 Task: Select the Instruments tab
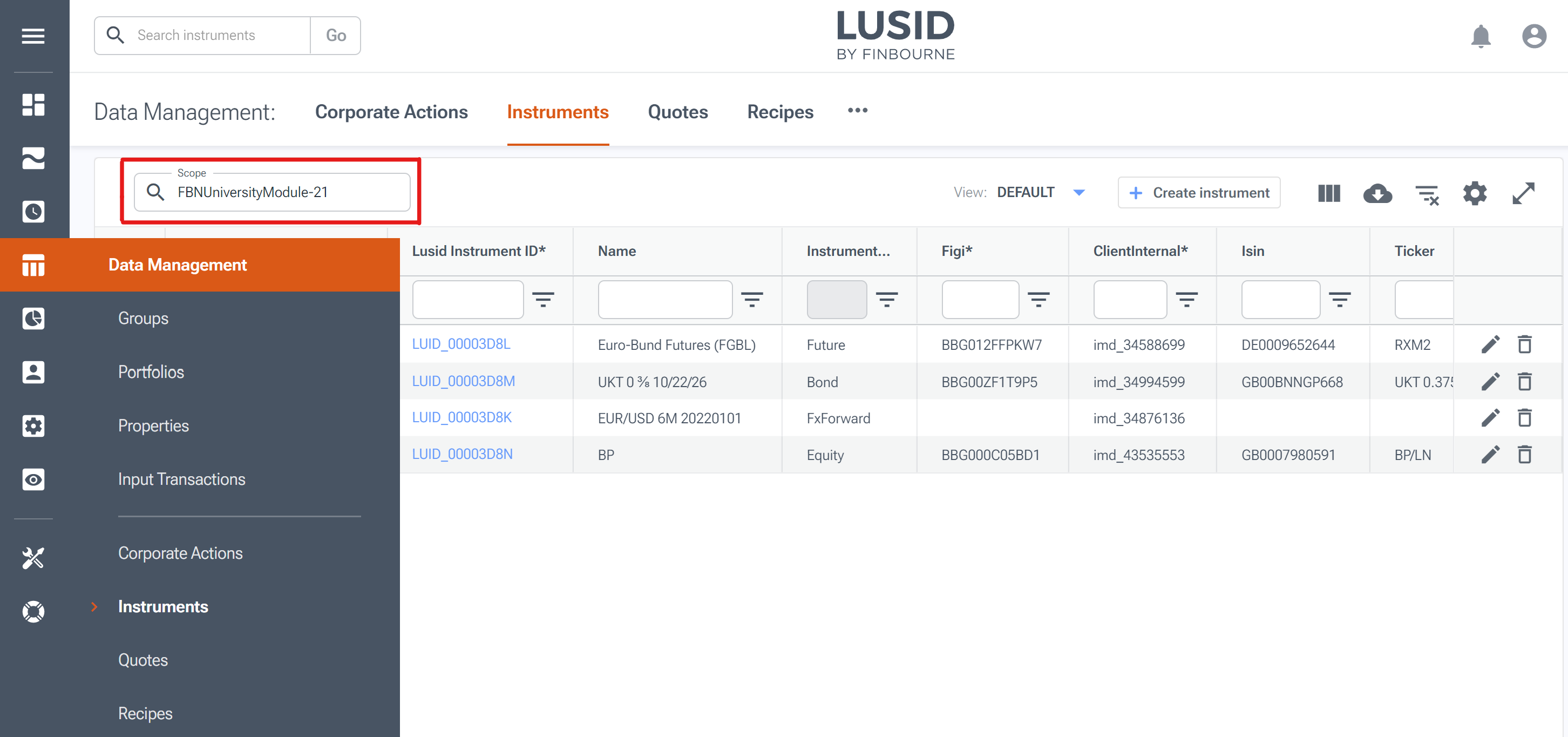[558, 112]
